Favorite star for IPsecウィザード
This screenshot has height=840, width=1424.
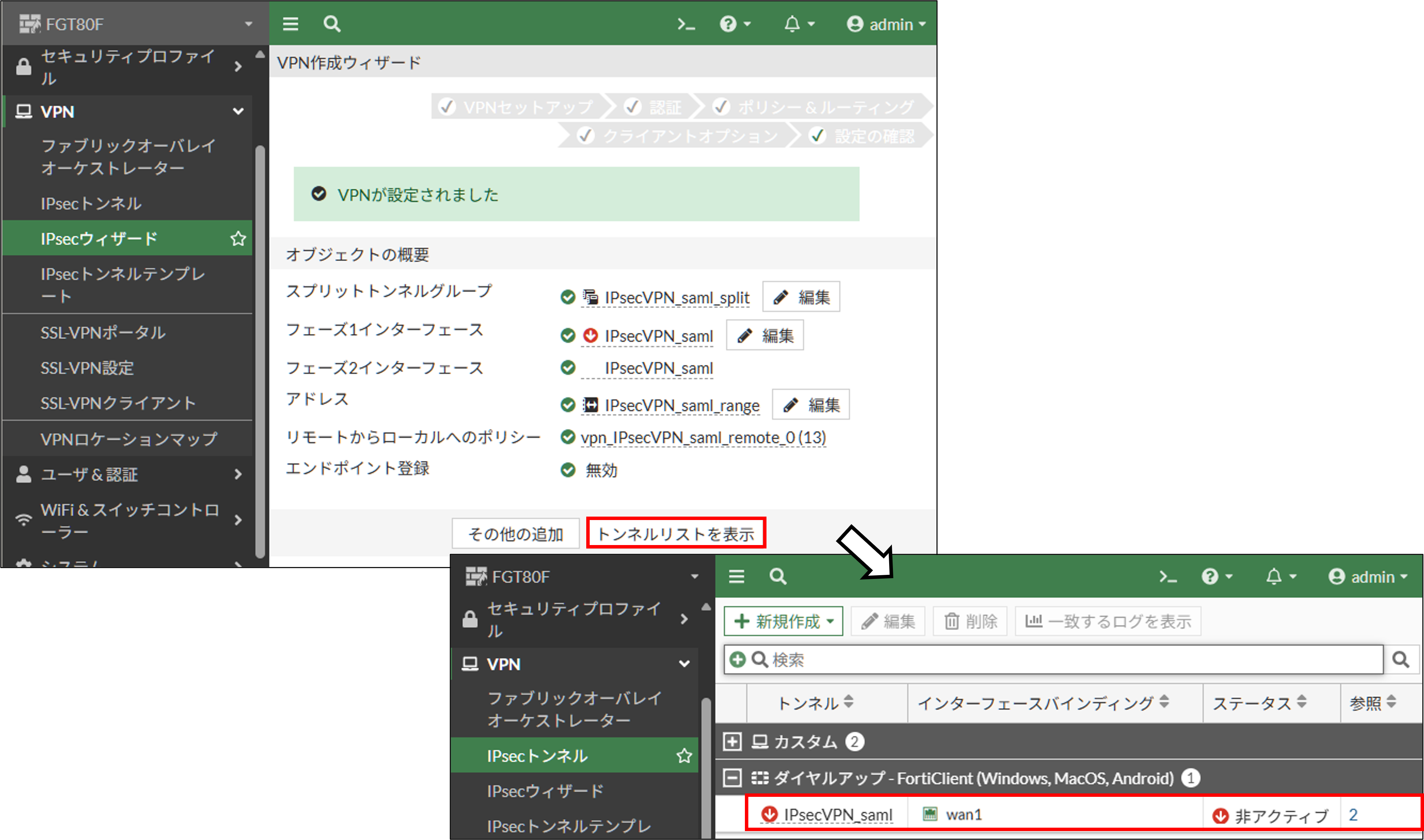[x=238, y=238]
